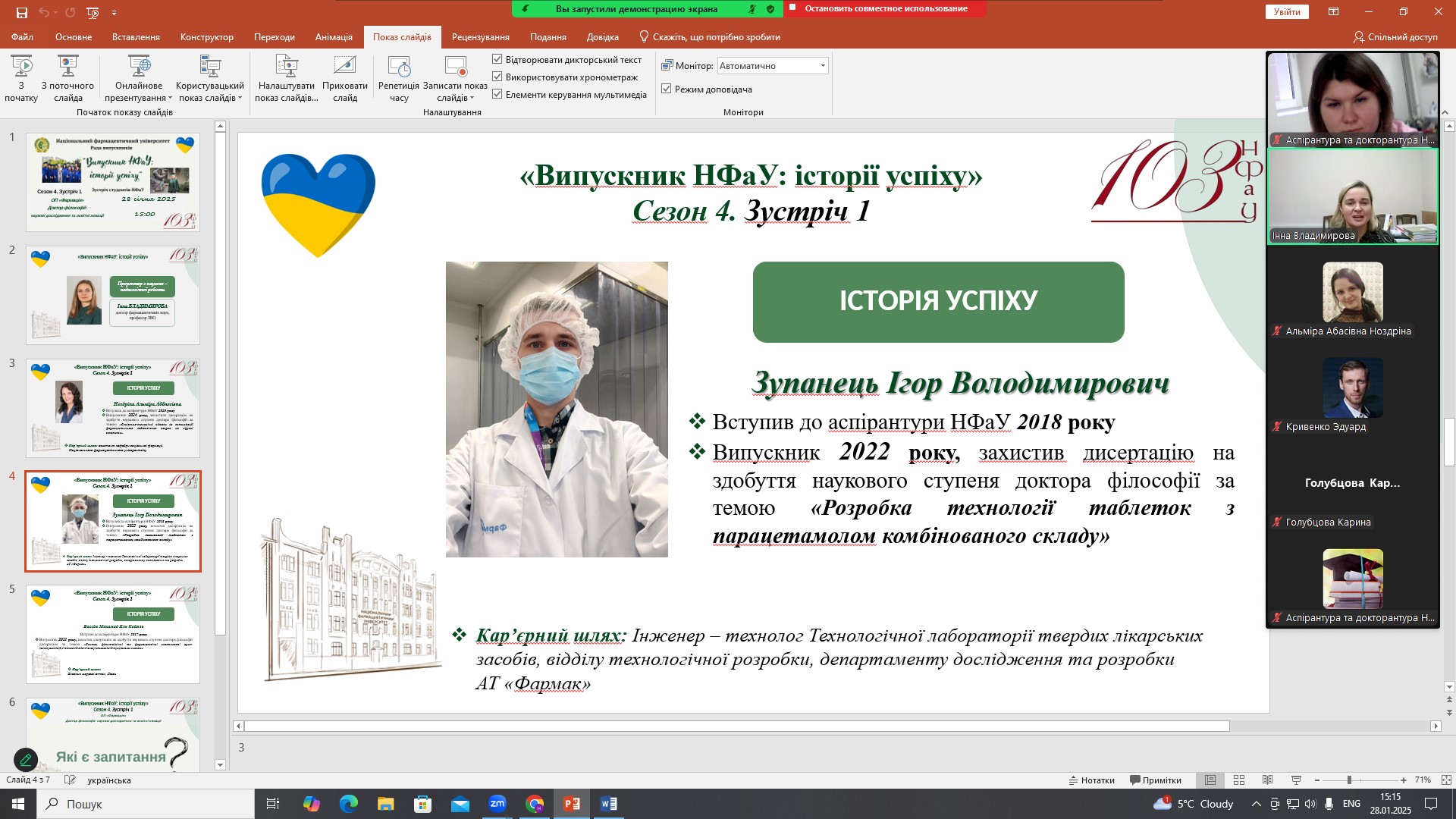The width and height of the screenshot is (1456, 819).
Task: Fit slide to current window icon
Action: pos(1446,780)
